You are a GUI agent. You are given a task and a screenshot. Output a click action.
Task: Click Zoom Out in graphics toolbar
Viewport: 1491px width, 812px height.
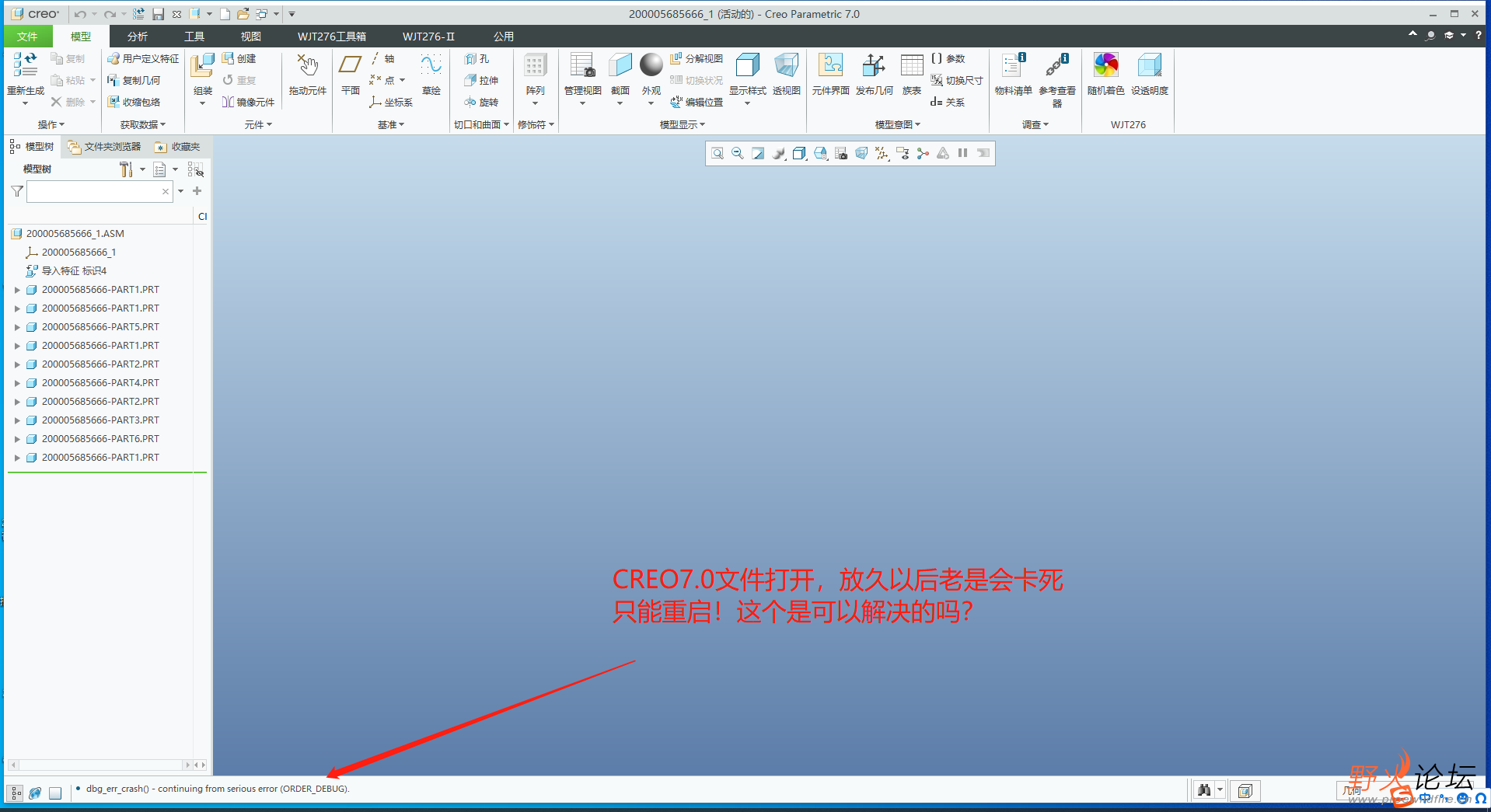point(738,153)
